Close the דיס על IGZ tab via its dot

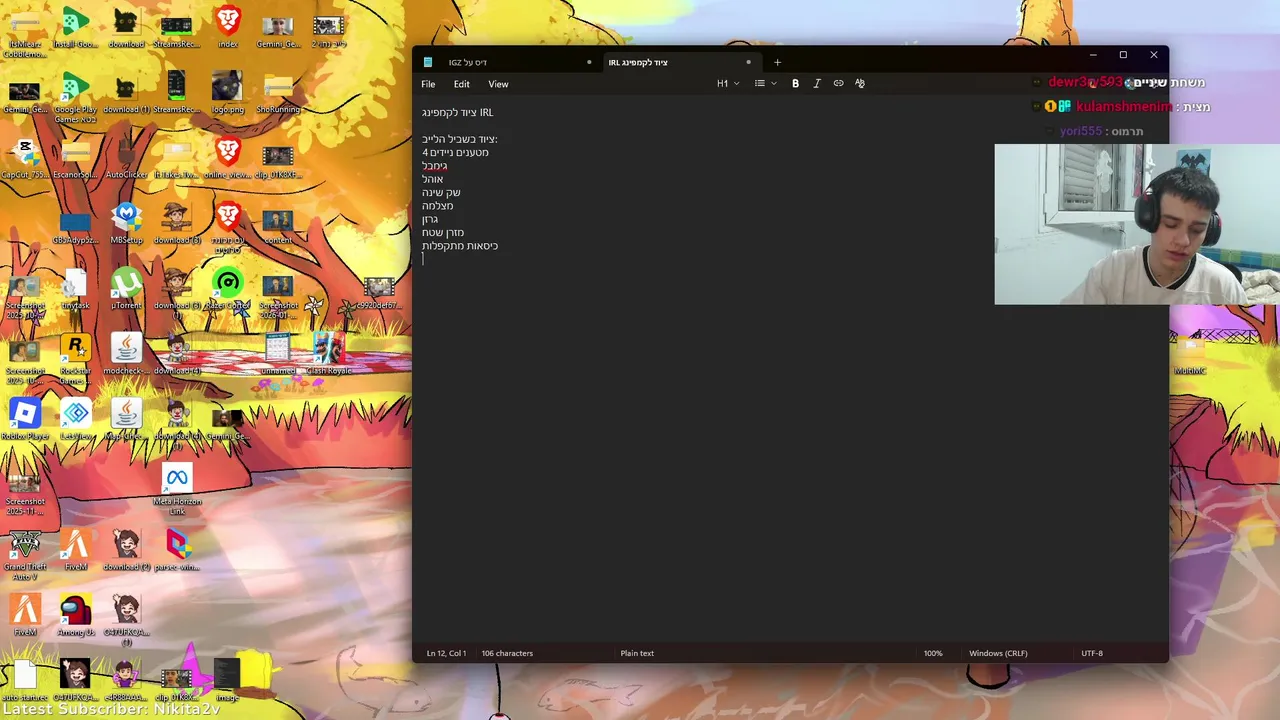tap(588, 62)
